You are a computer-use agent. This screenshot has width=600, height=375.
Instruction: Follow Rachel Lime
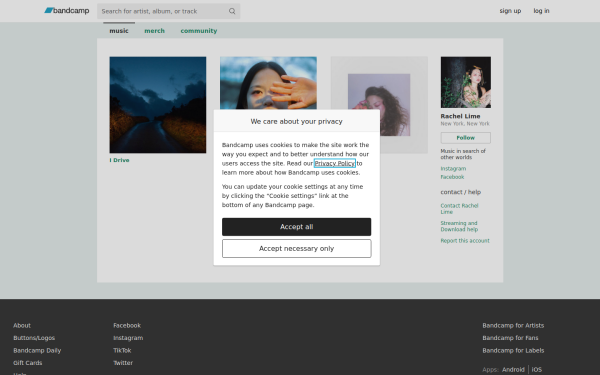coord(466,138)
